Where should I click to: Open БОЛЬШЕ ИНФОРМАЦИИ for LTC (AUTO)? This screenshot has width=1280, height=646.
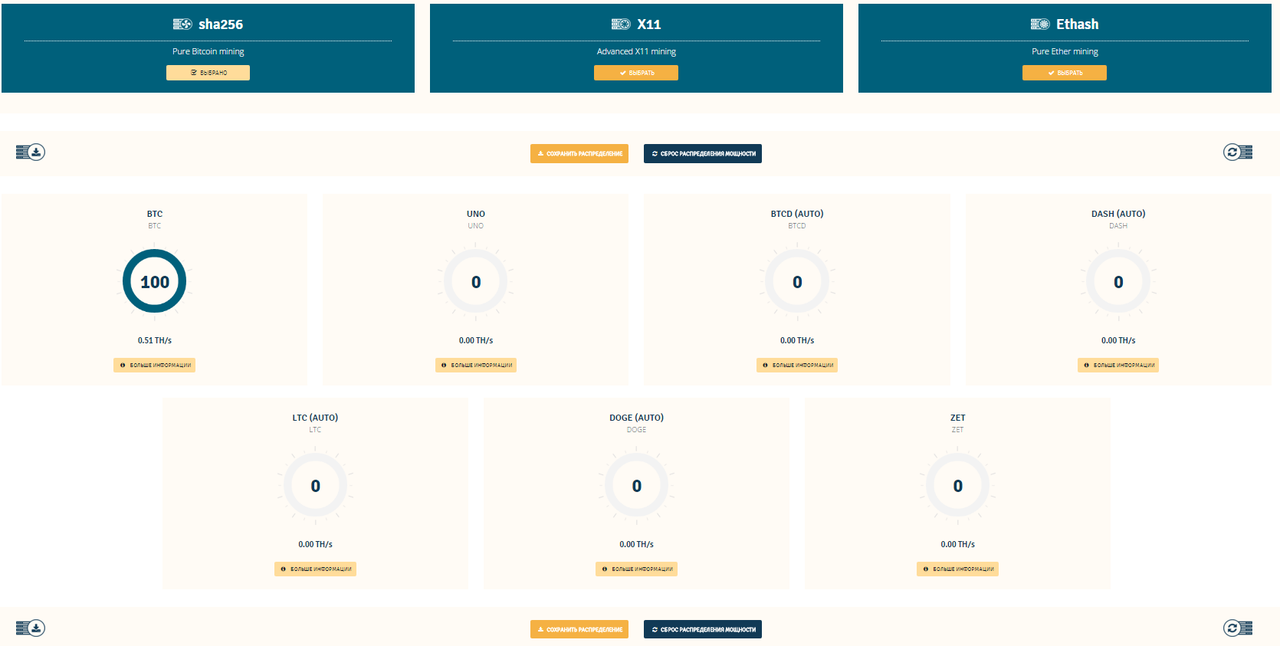click(315, 568)
